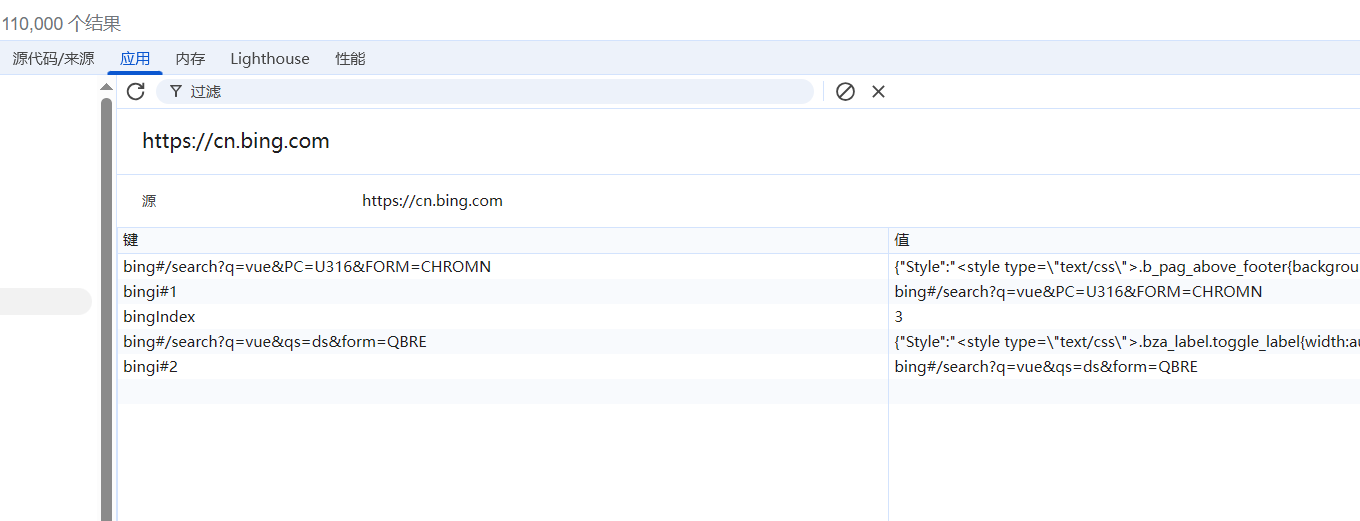Click the clear all circle-slash icon
This screenshot has width=1360, height=521.
(x=845, y=92)
